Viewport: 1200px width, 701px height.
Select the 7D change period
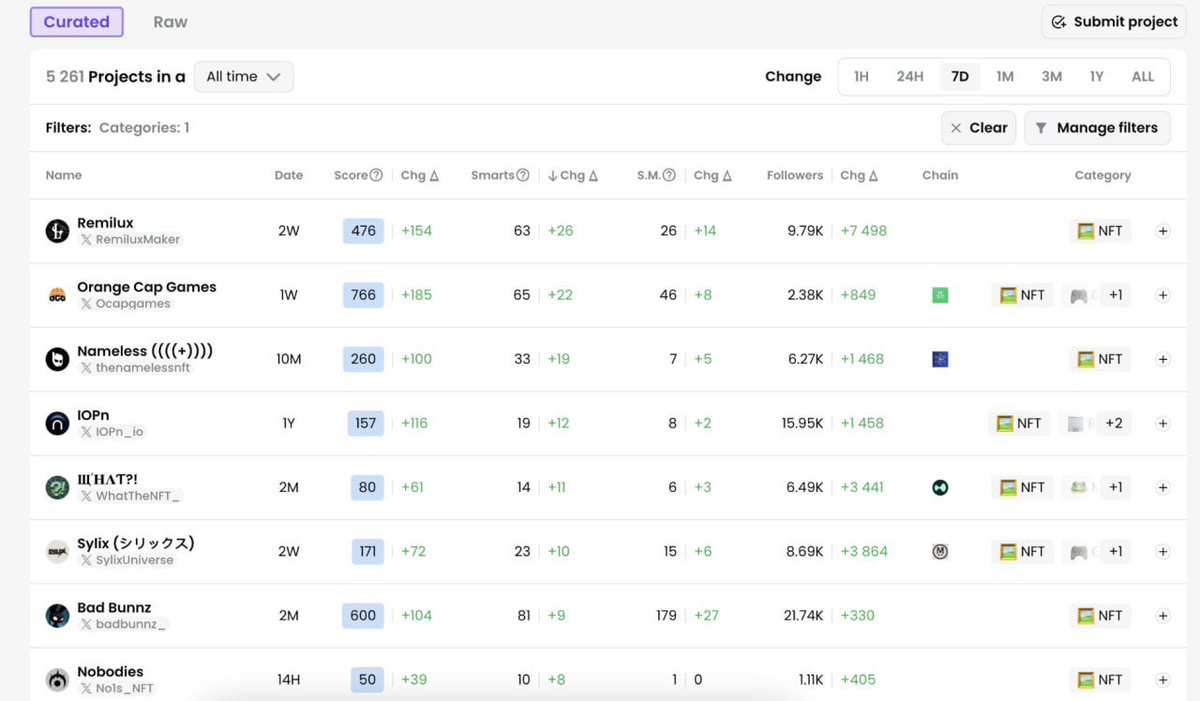[x=960, y=77]
